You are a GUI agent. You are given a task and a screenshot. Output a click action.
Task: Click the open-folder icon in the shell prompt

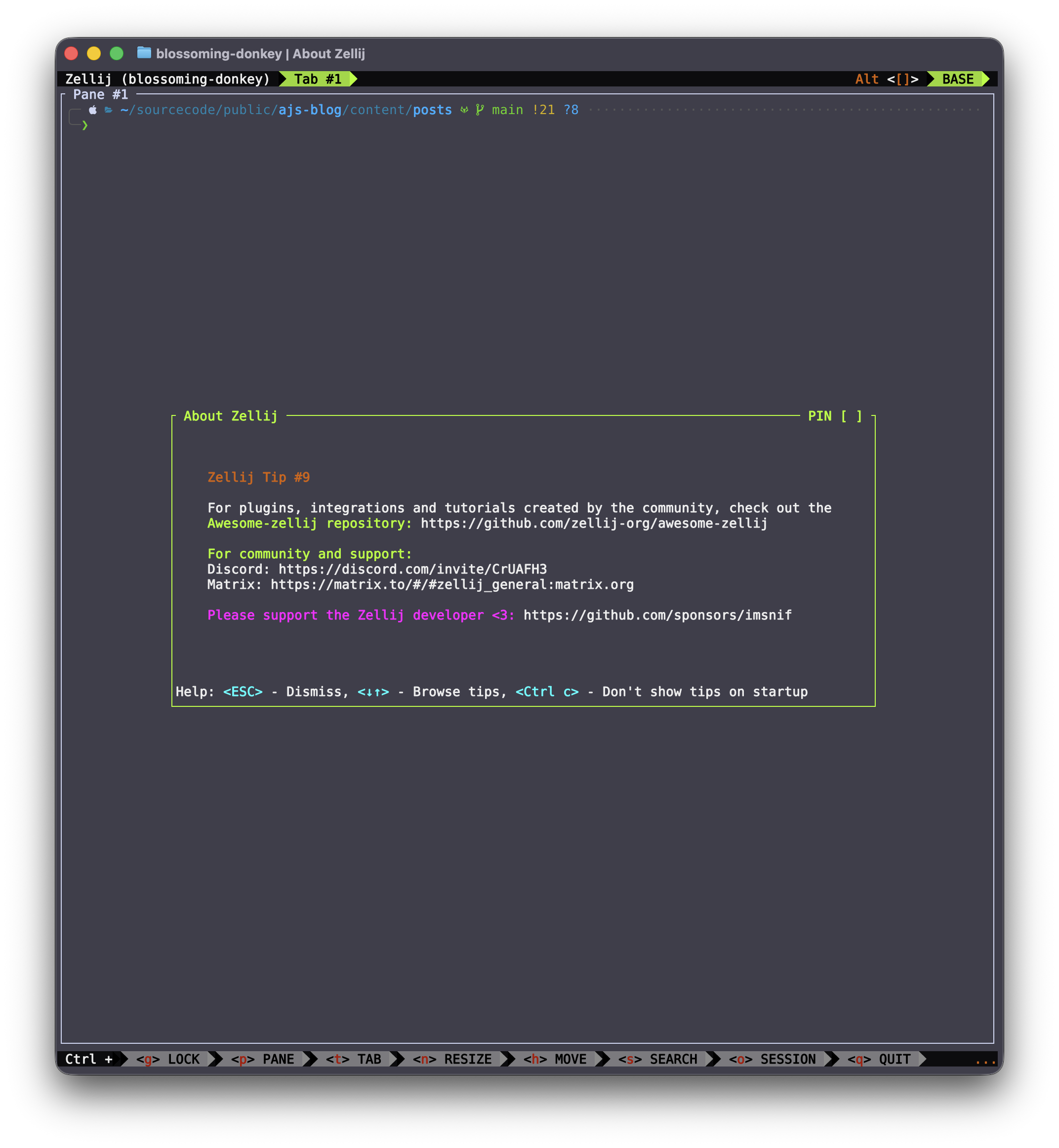tap(108, 110)
